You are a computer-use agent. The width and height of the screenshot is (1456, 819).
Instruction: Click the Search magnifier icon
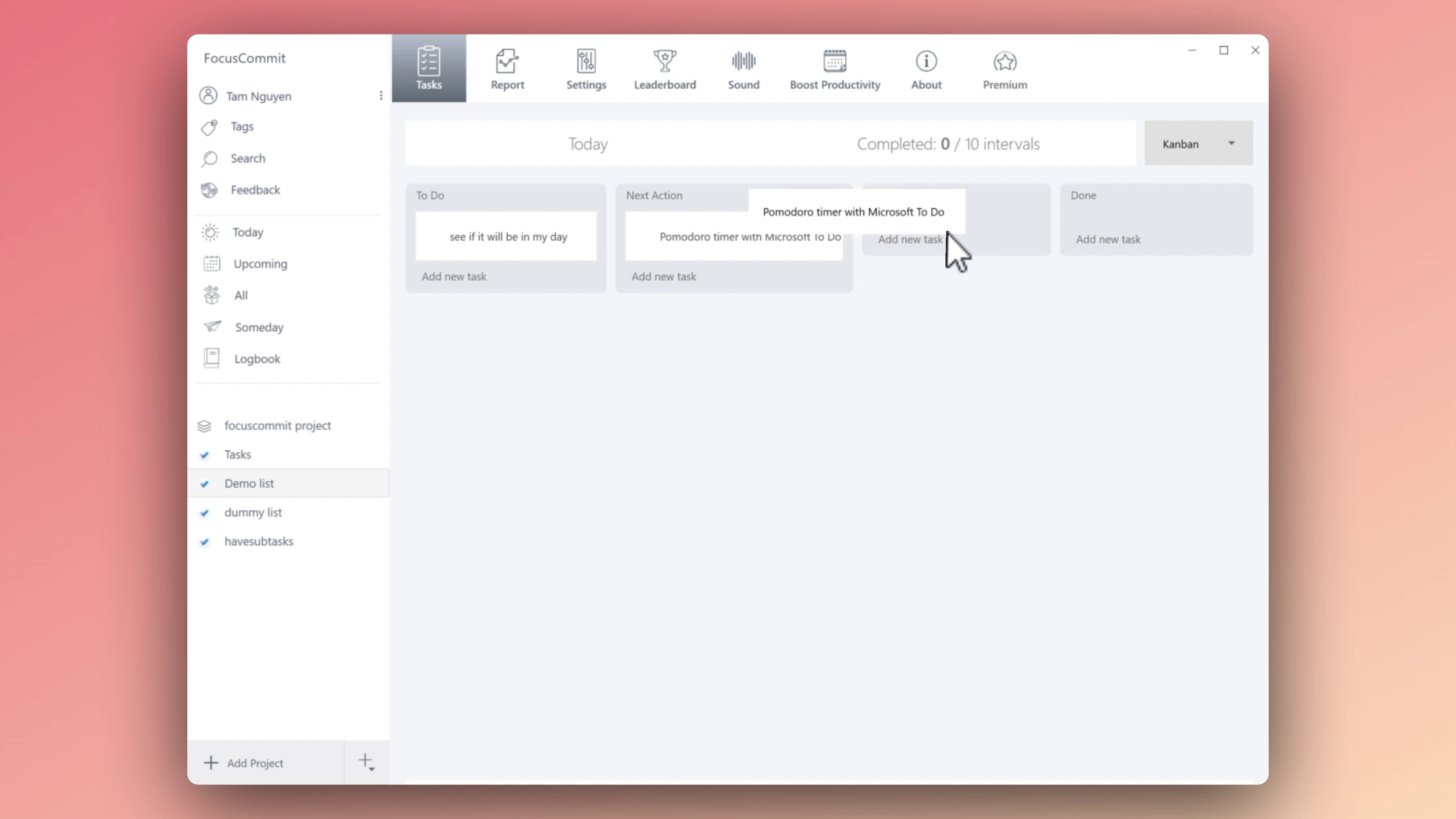[209, 159]
